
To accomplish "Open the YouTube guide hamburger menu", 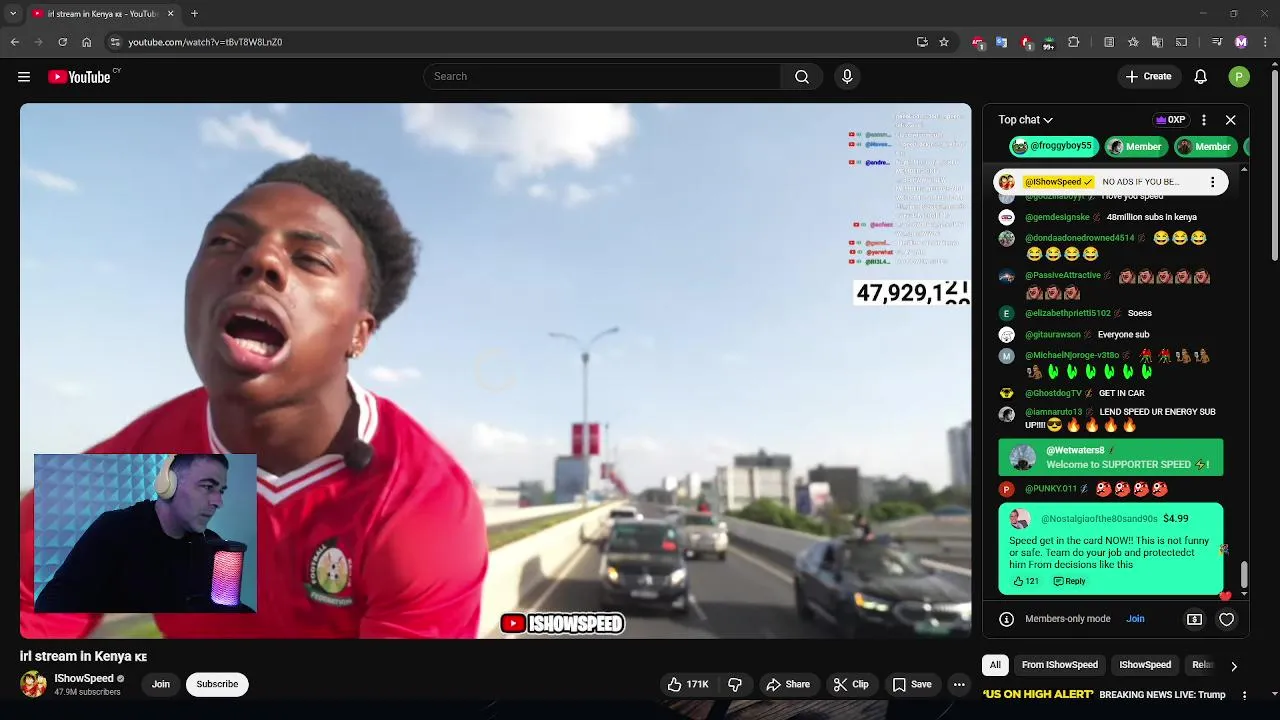I will click(24, 77).
